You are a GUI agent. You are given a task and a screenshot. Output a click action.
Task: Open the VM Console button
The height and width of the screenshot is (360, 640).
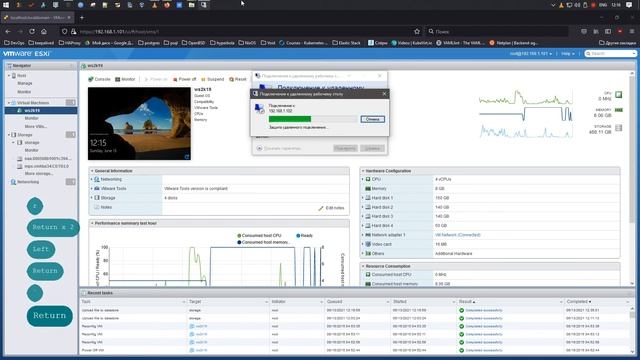(x=99, y=79)
